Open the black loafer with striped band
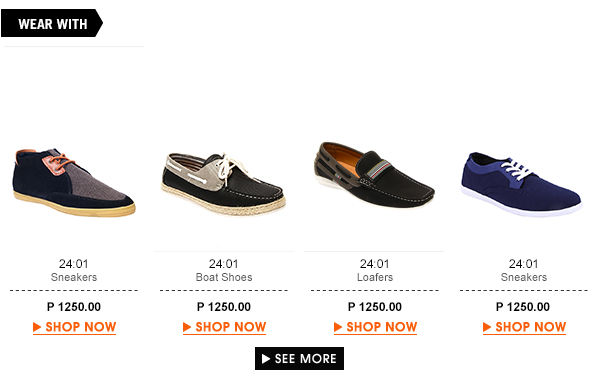This screenshot has width=600, height=380. 374,175
